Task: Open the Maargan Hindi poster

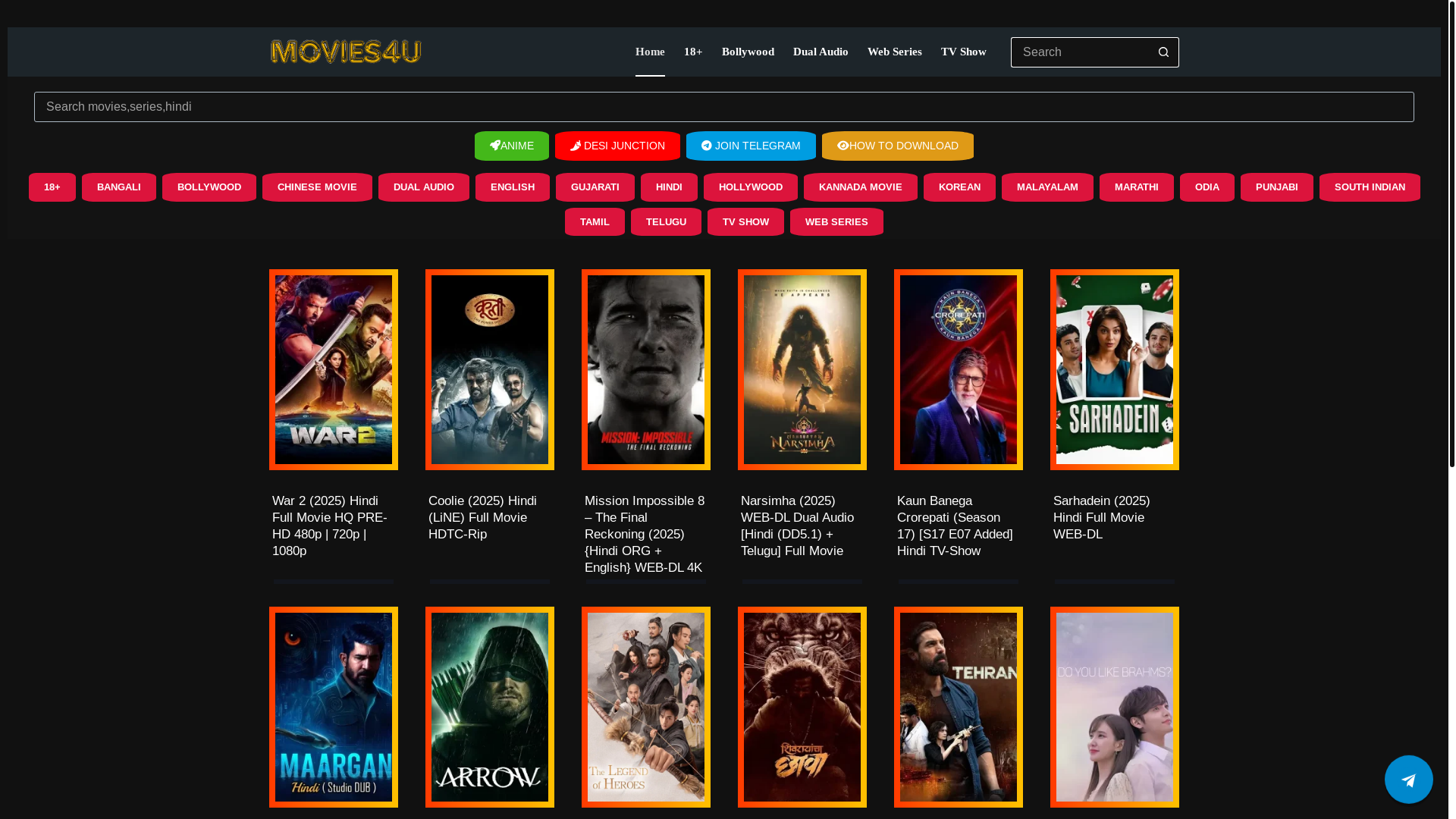Action: click(x=334, y=707)
